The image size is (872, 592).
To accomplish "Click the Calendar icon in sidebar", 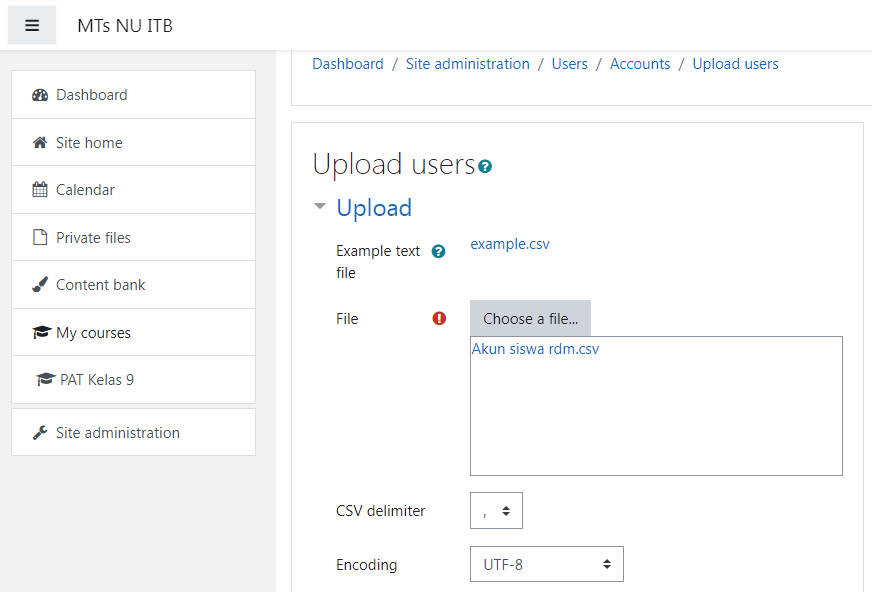I will [x=40, y=190].
